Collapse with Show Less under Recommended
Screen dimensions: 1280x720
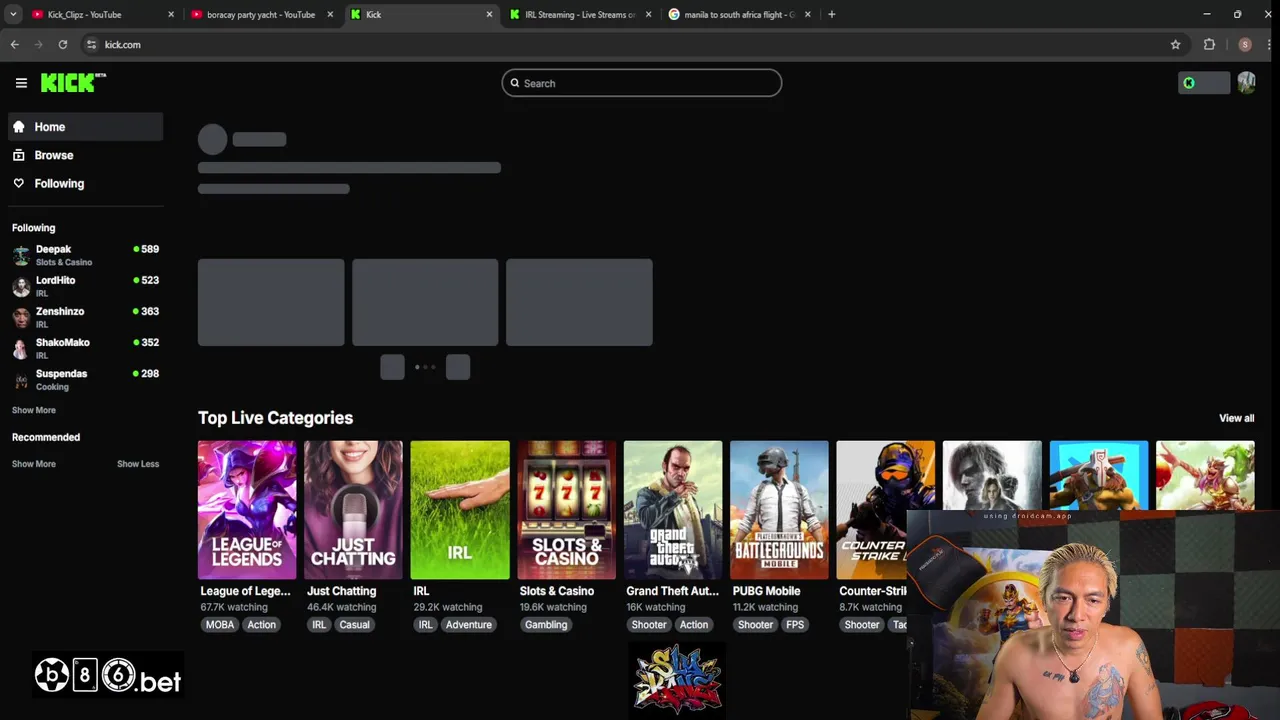138,464
